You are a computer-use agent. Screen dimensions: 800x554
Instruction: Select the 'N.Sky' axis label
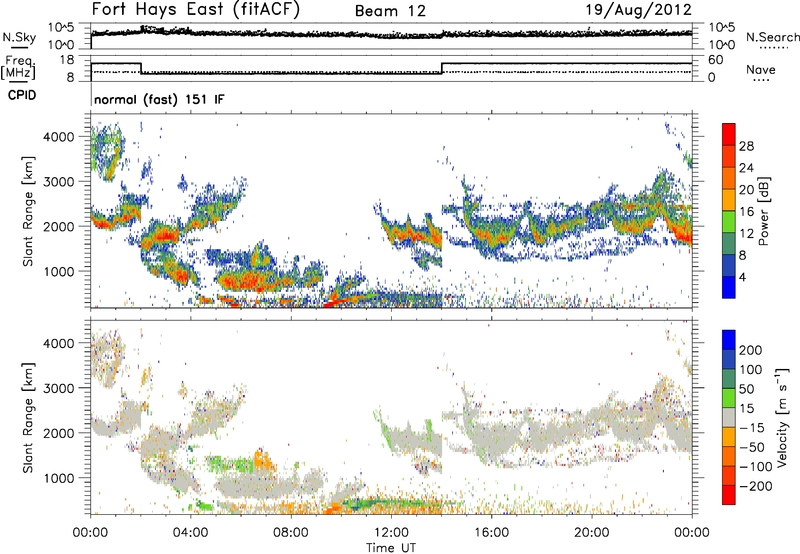(x=19, y=37)
